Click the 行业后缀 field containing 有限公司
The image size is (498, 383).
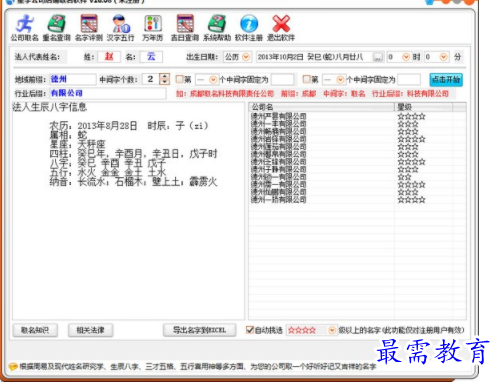(x=108, y=93)
